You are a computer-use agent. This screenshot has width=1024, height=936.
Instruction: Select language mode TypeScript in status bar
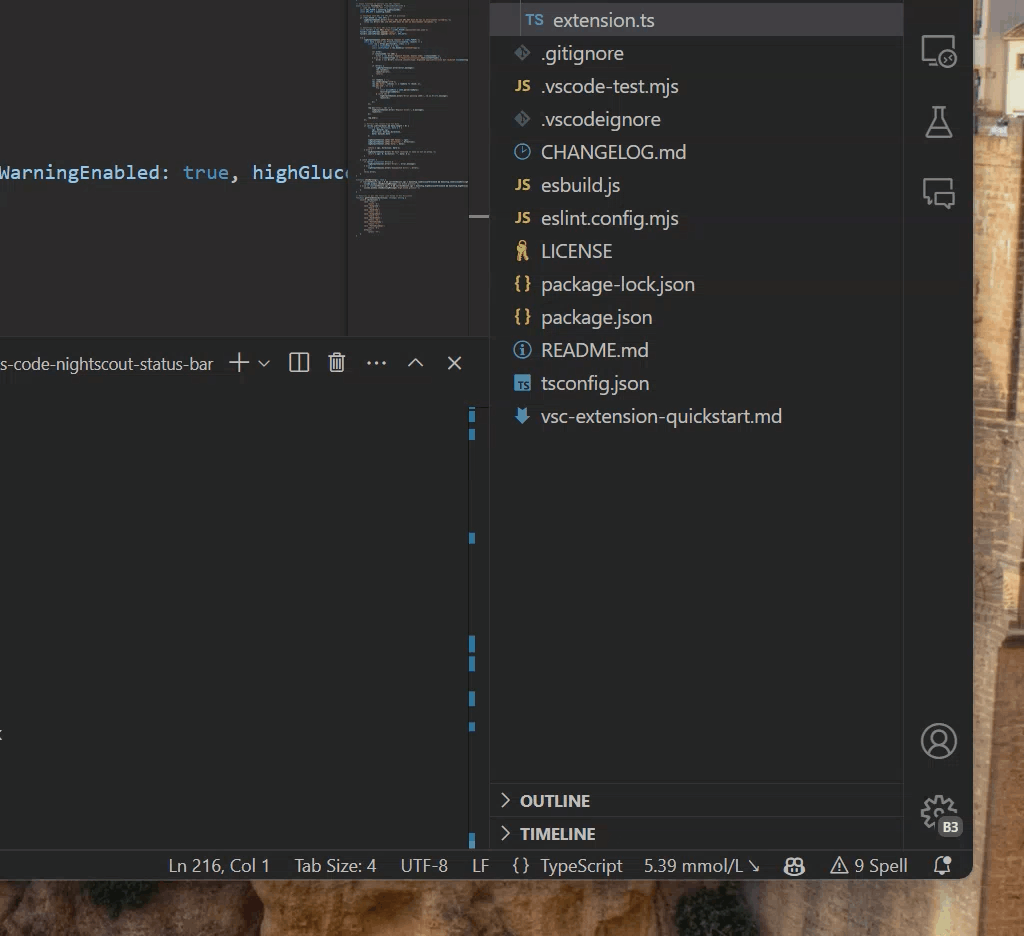click(x=581, y=865)
